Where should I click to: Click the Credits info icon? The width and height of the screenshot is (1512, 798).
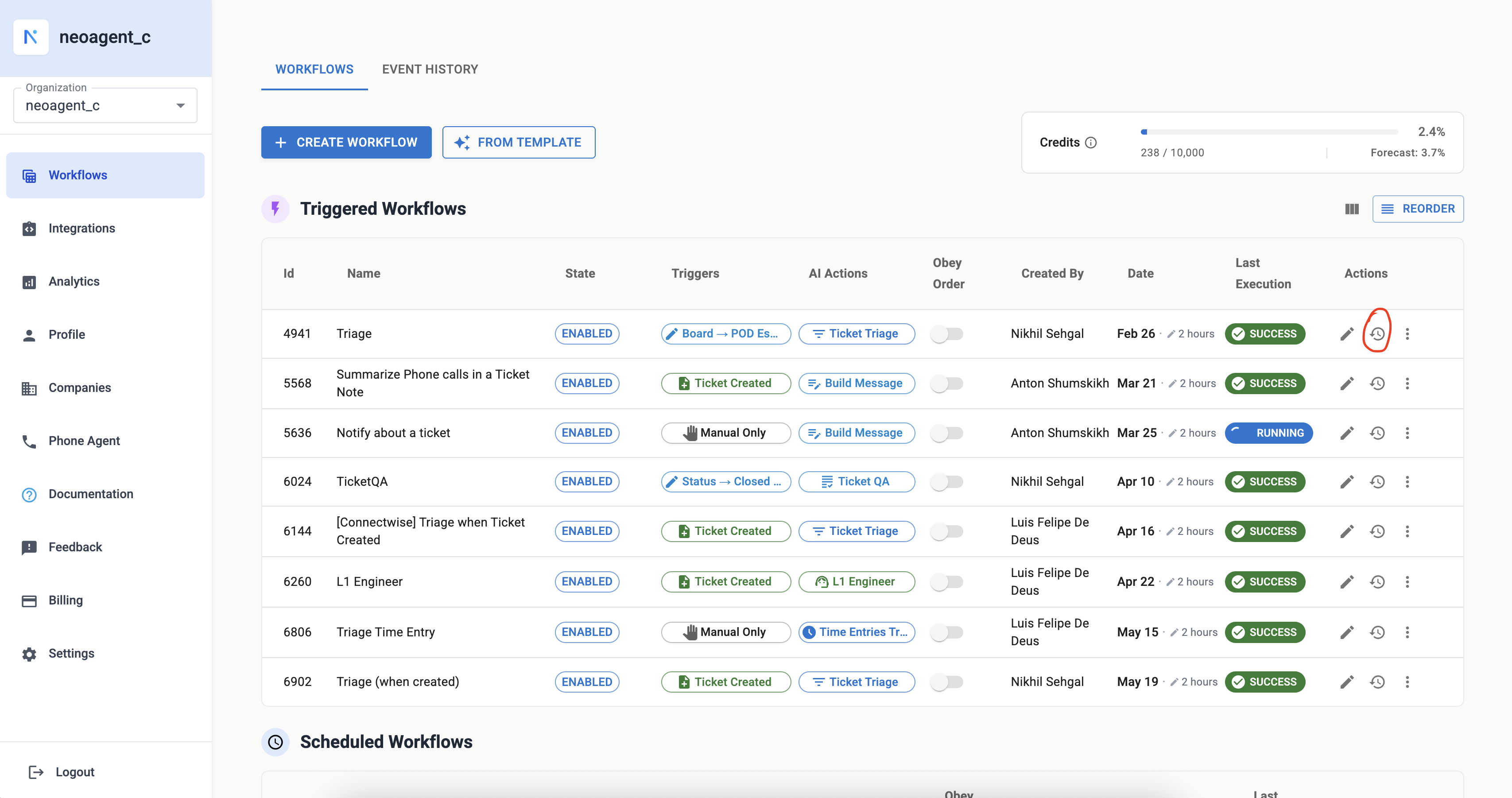point(1090,143)
